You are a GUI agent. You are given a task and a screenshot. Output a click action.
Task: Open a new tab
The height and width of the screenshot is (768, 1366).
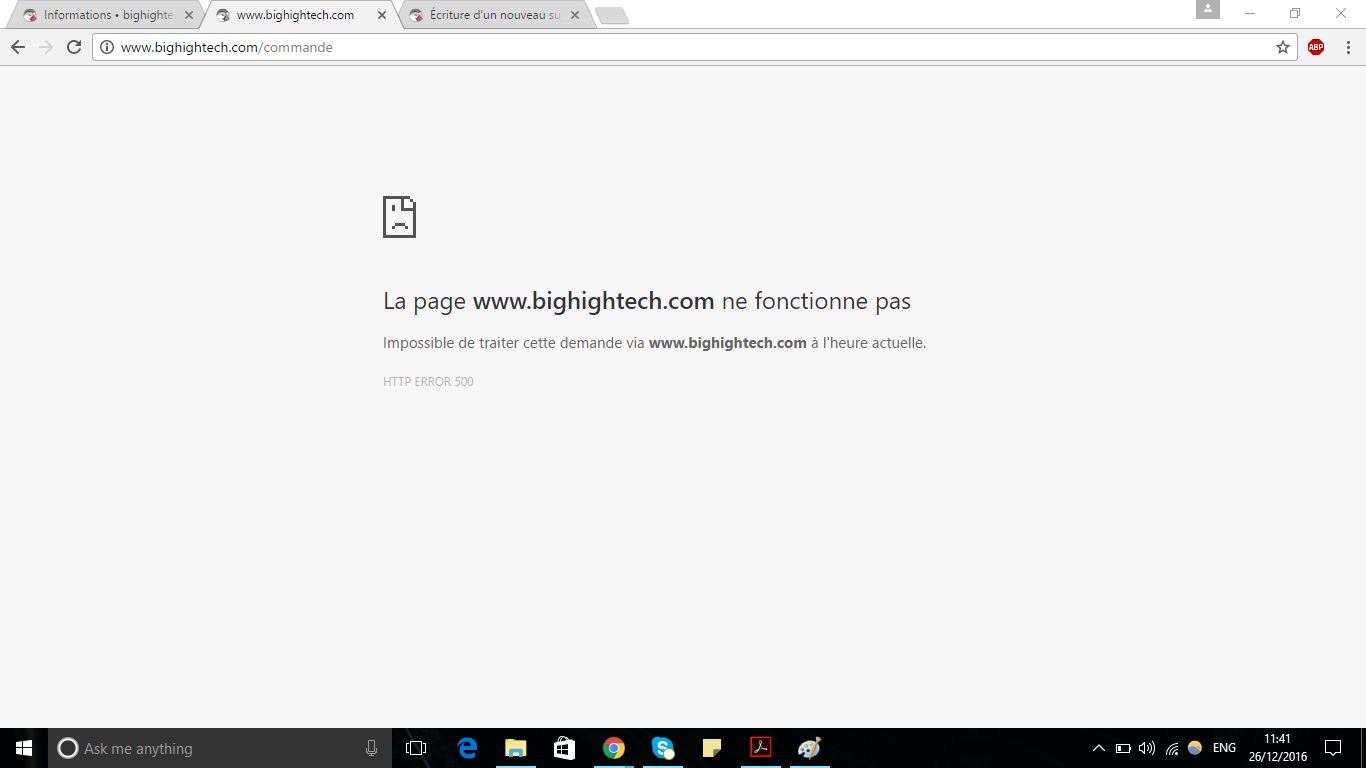click(x=611, y=15)
